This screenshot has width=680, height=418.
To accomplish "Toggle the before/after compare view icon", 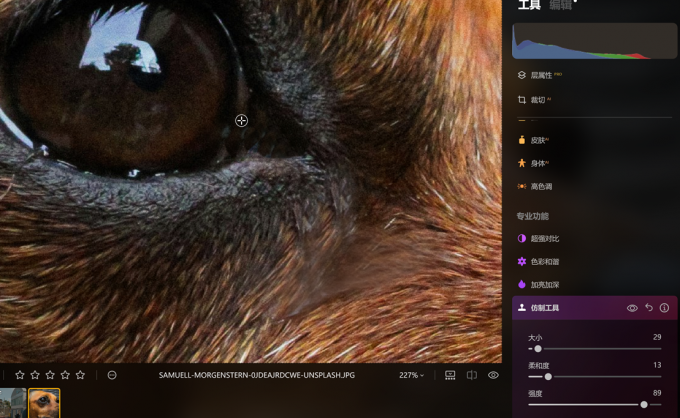I will click(472, 375).
